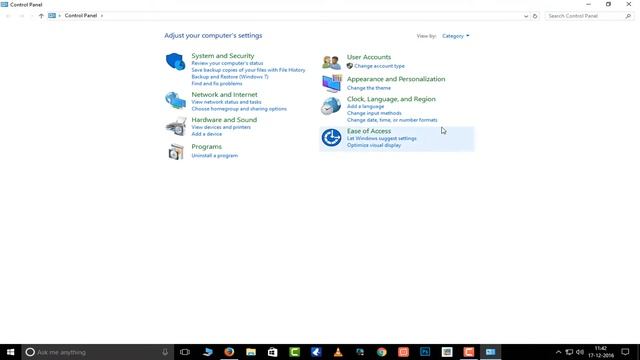Expand the address bar history dropdown
Viewport: 640px width, 360px height.
click(526, 16)
